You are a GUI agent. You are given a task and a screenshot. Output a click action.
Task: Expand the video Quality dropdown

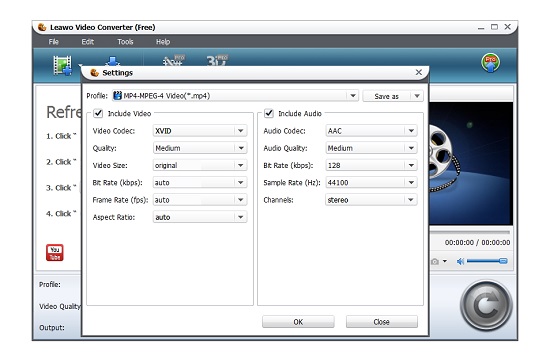click(241, 148)
